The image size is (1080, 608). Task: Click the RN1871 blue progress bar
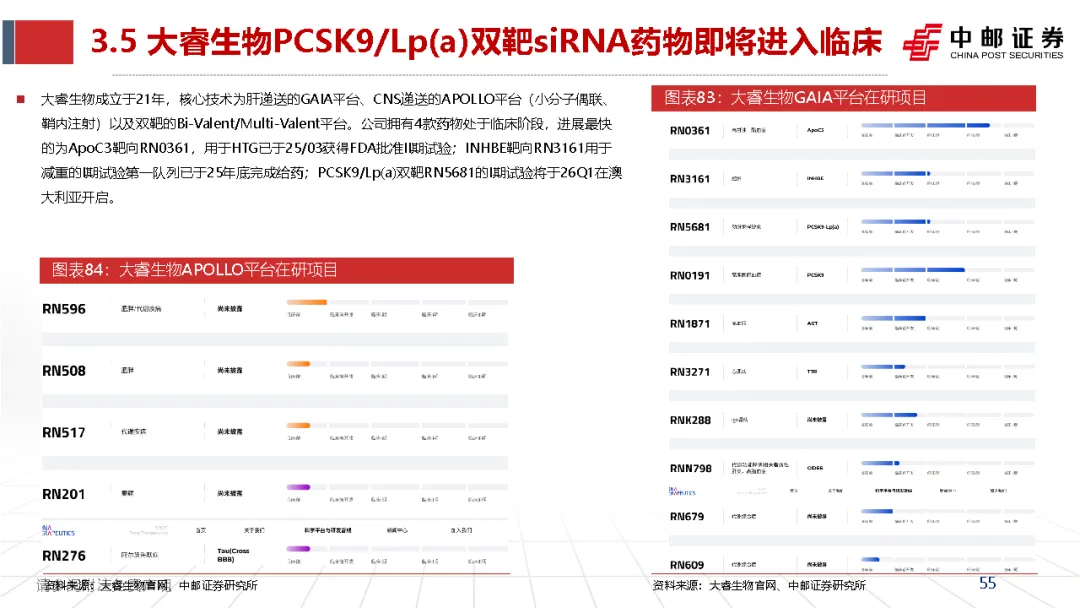click(893, 318)
